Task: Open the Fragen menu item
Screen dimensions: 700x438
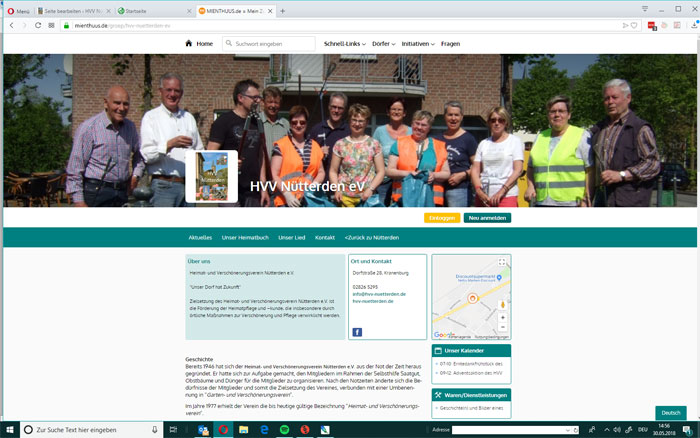Action: point(450,44)
